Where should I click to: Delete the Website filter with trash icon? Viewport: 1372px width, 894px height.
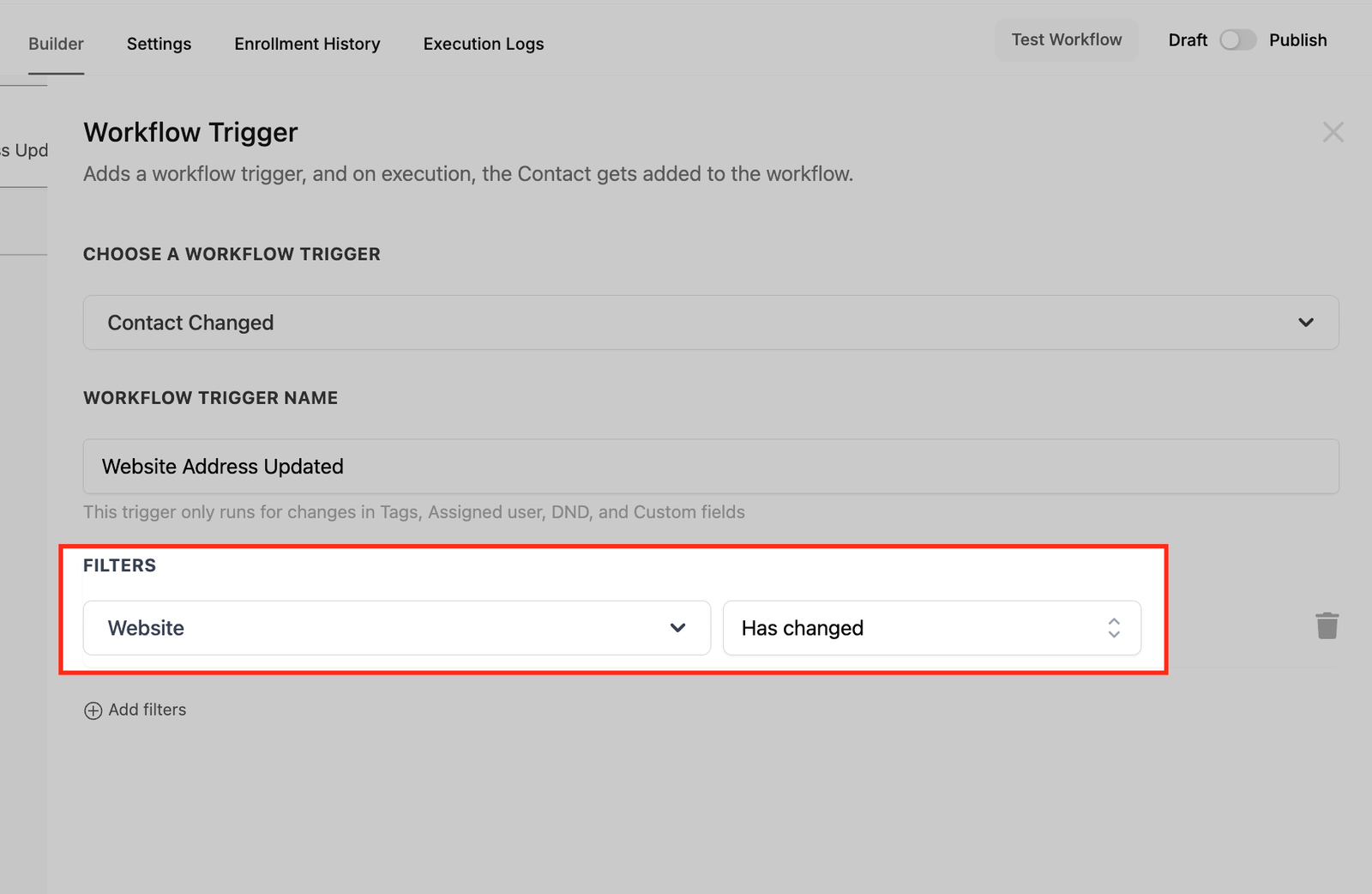tap(1327, 626)
